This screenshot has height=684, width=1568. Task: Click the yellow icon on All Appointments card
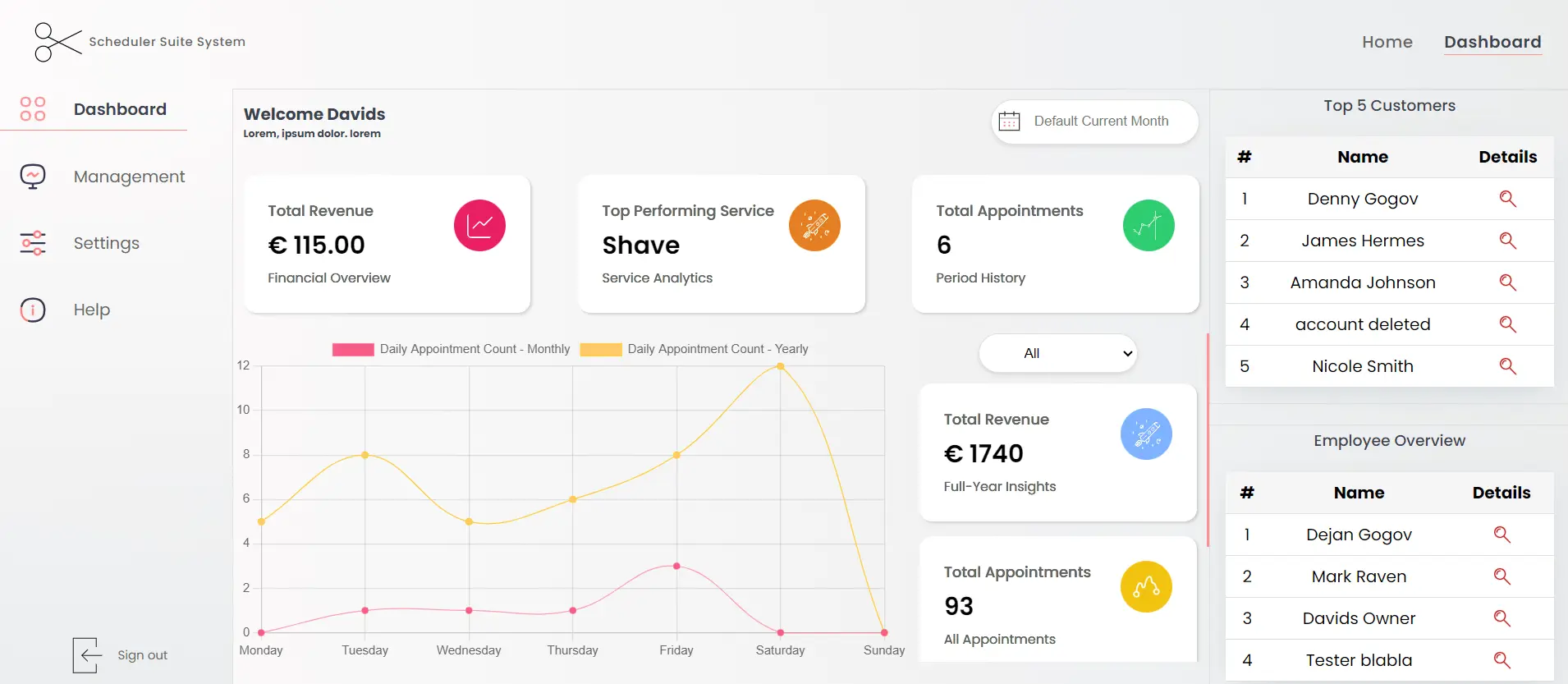point(1146,586)
